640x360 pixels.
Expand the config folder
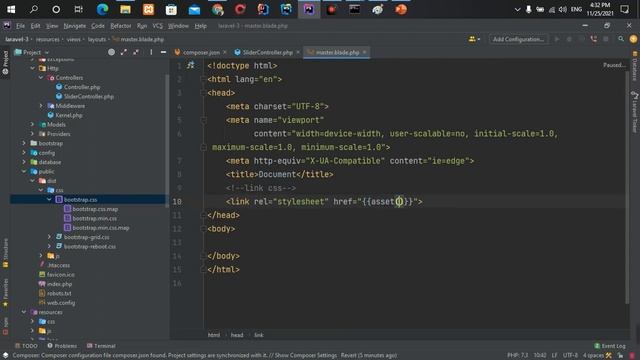pyautogui.click(x=24, y=153)
